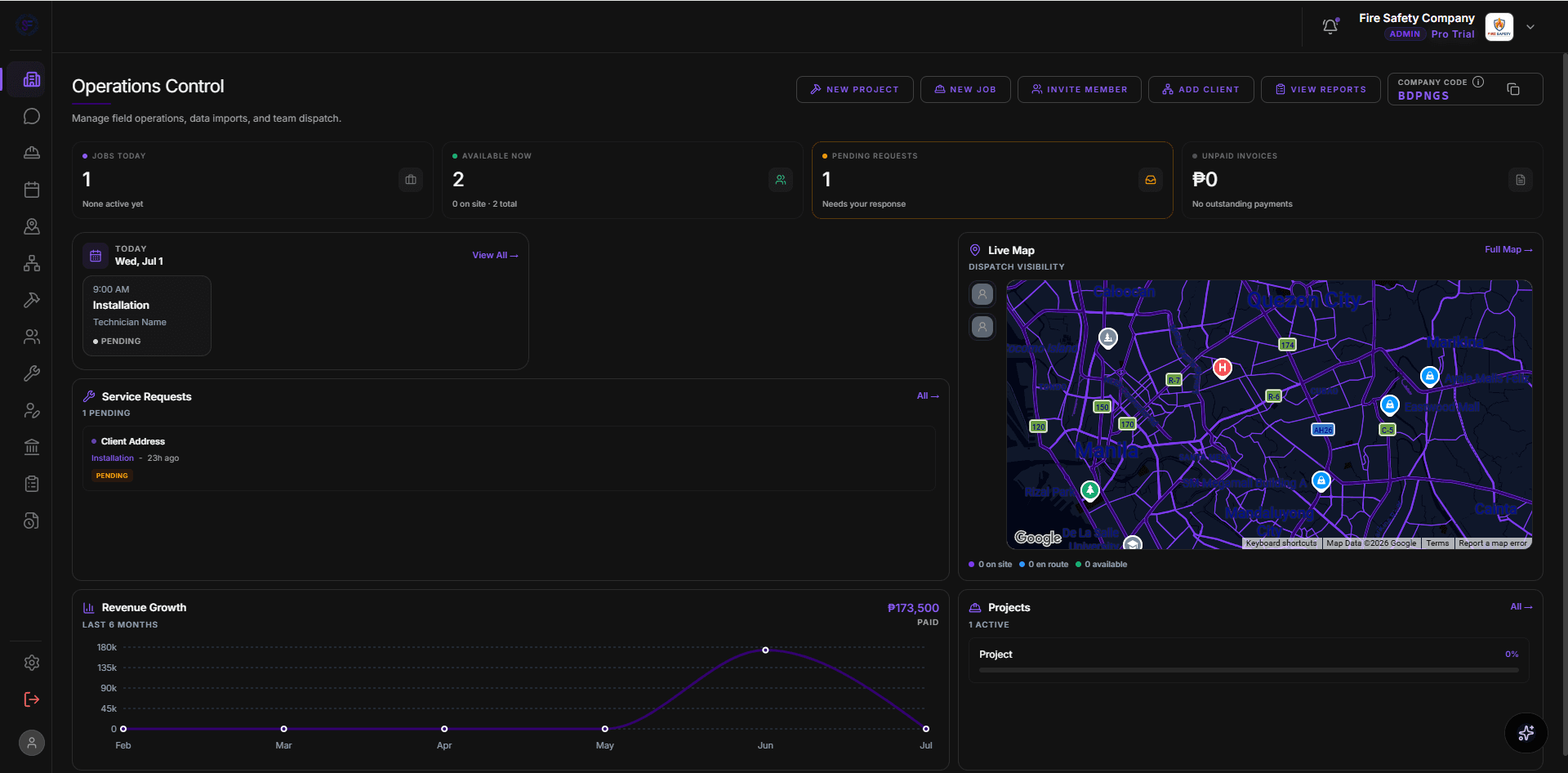Open All service requests link
This screenshot has width=1568, height=773.
928,395
